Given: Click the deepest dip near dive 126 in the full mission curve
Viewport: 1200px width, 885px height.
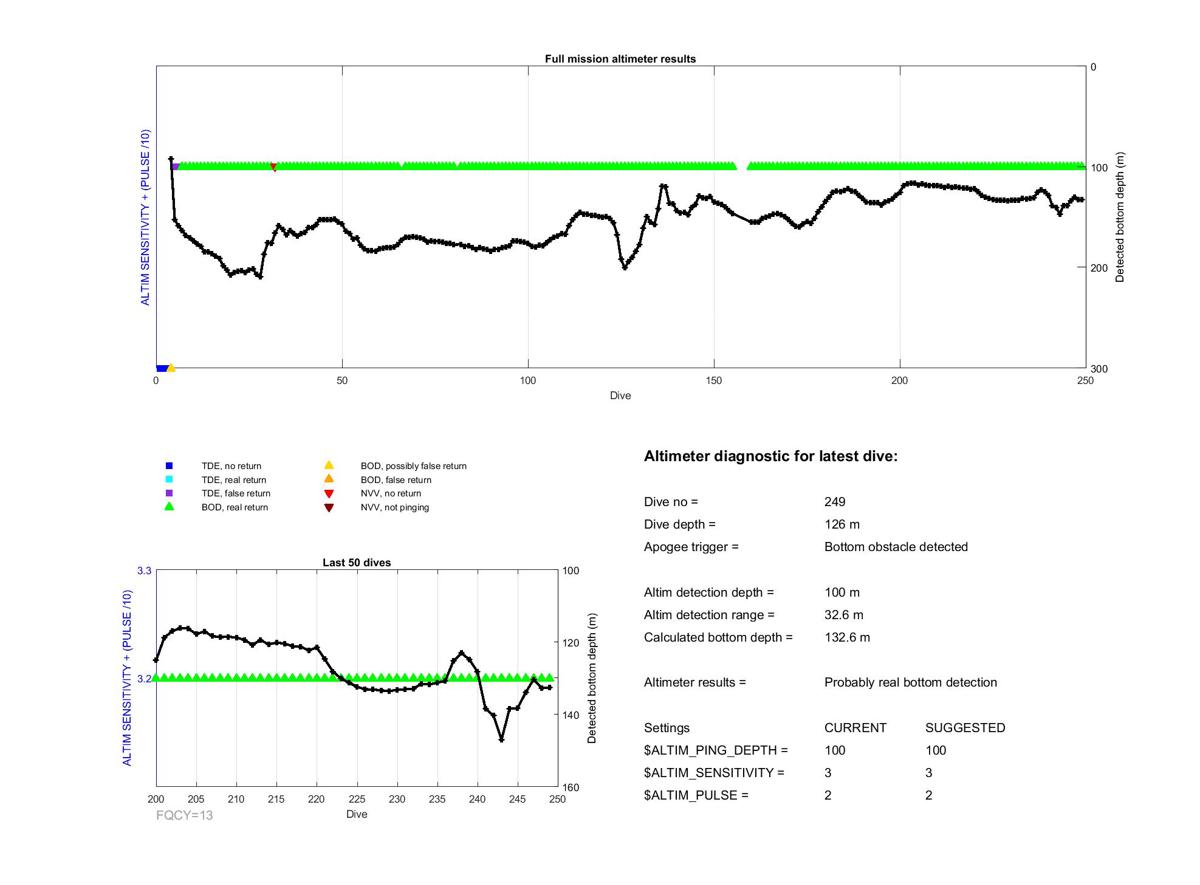Looking at the screenshot, I should click(625, 267).
